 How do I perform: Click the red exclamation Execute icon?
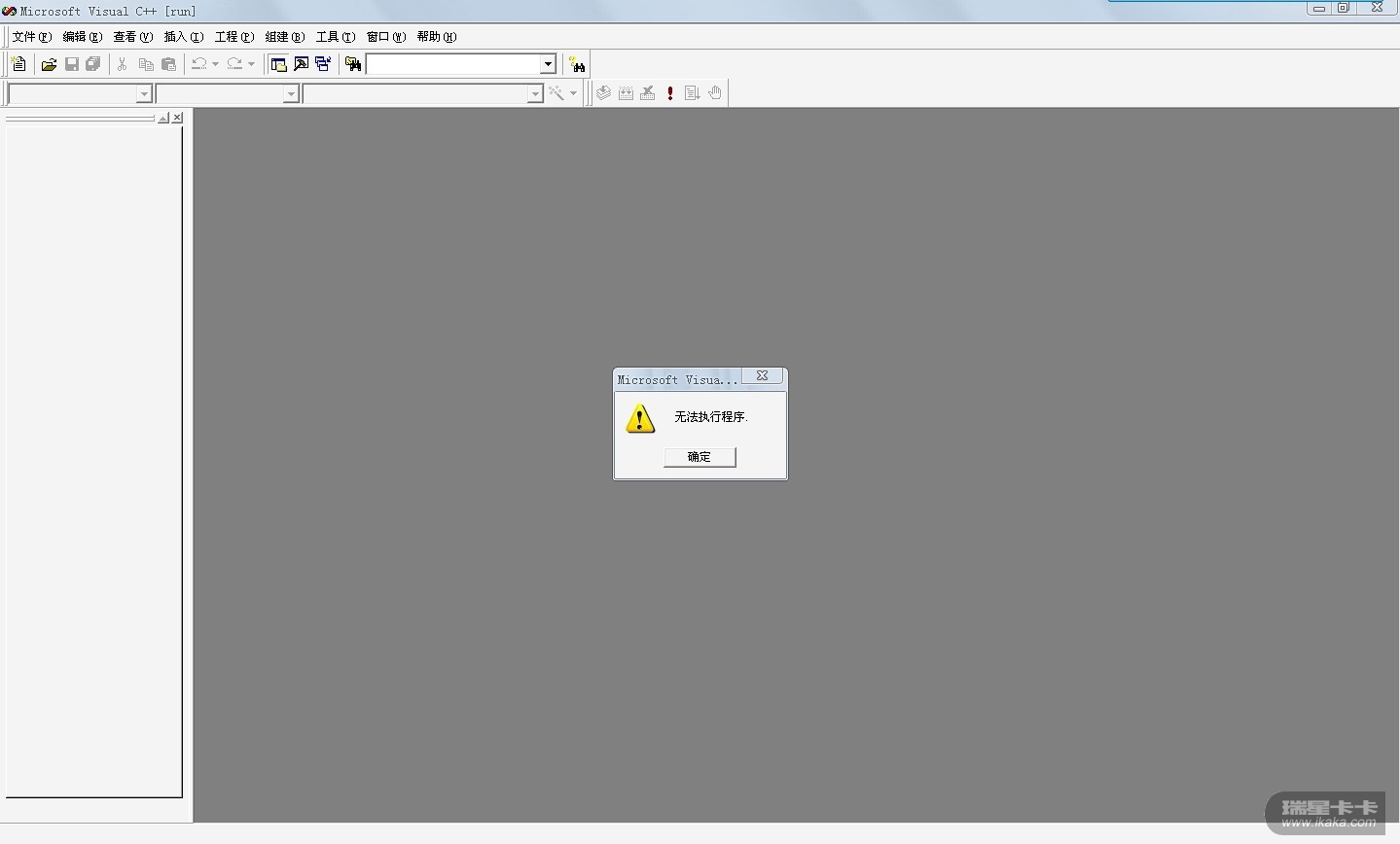670,93
